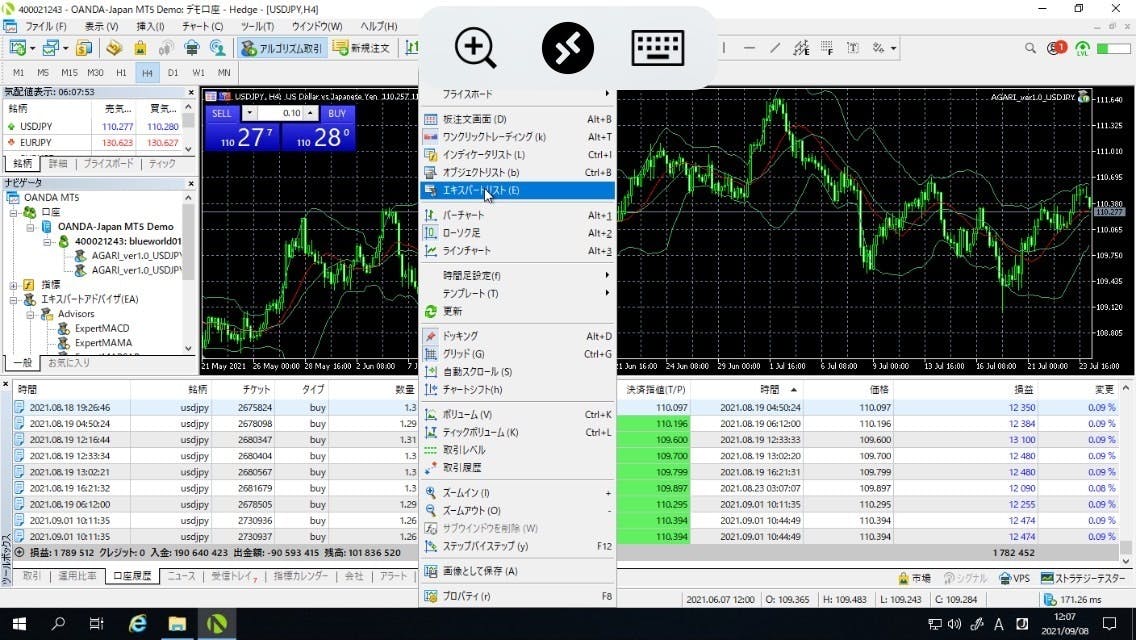Viewport: 1136px width, 640px height.
Task: Click the VPS icon in status bar
Action: point(1014,578)
